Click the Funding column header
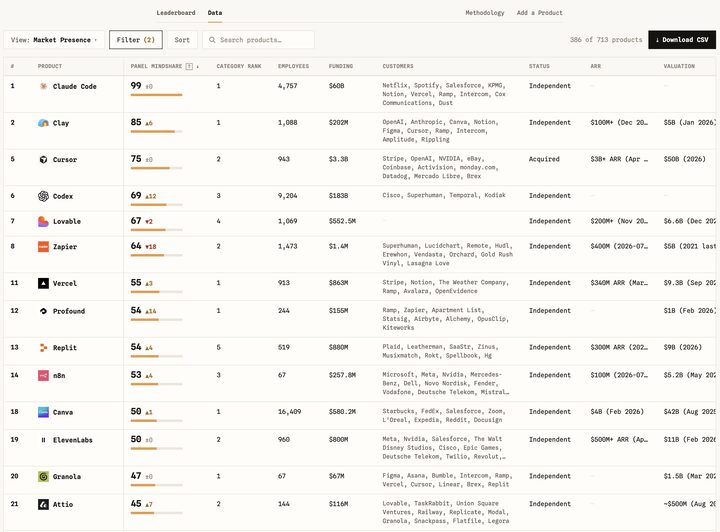The image size is (720, 532). [341, 66]
